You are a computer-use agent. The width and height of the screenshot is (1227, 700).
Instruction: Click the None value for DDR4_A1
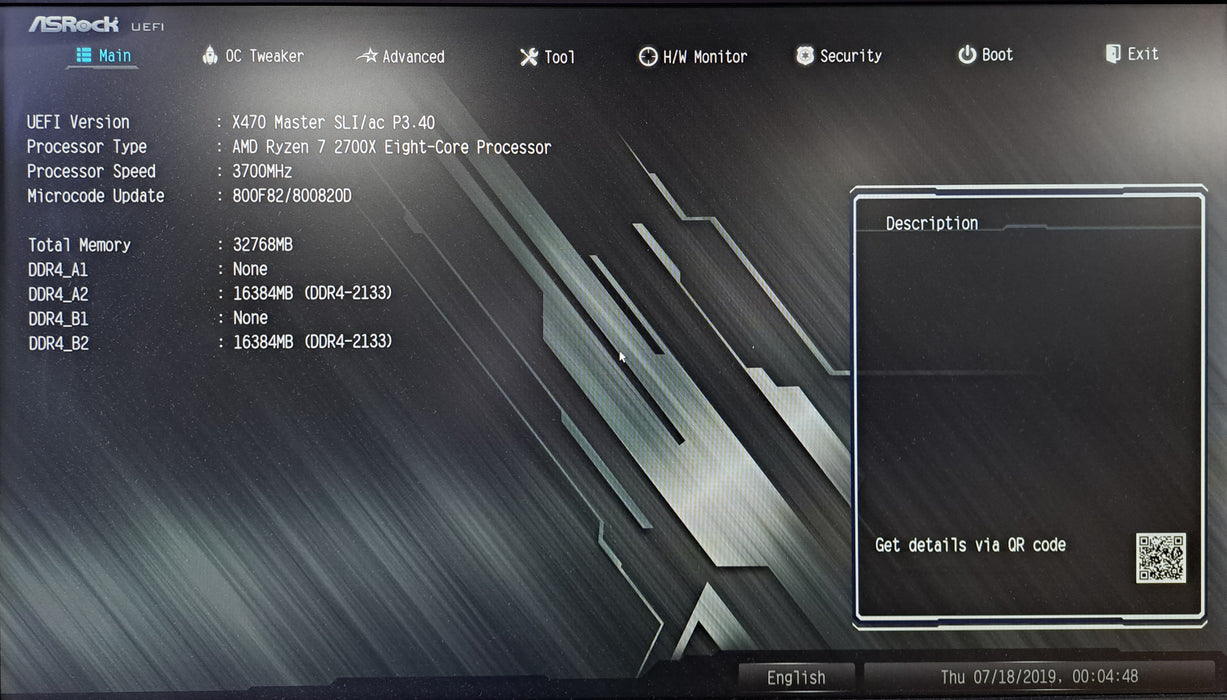click(250, 269)
